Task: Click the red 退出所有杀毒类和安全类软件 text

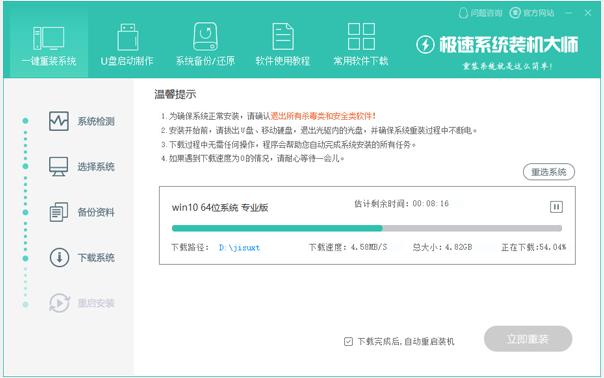Action: (323, 116)
